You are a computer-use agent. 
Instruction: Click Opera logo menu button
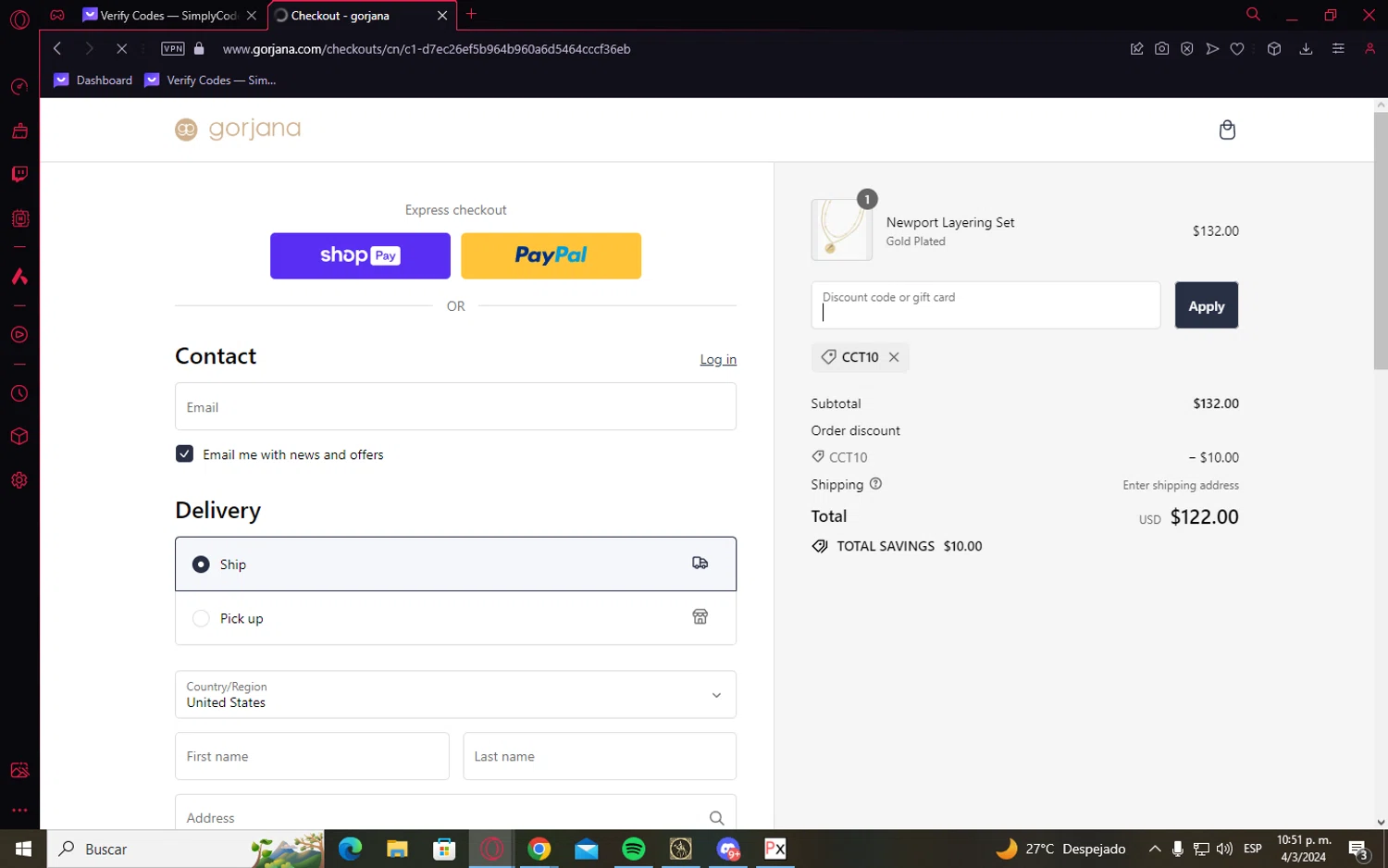[19, 19]
